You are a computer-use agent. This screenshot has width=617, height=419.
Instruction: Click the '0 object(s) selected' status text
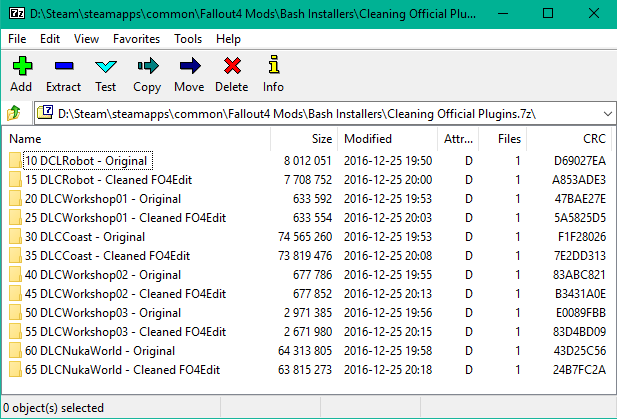[x=54, y=408]
